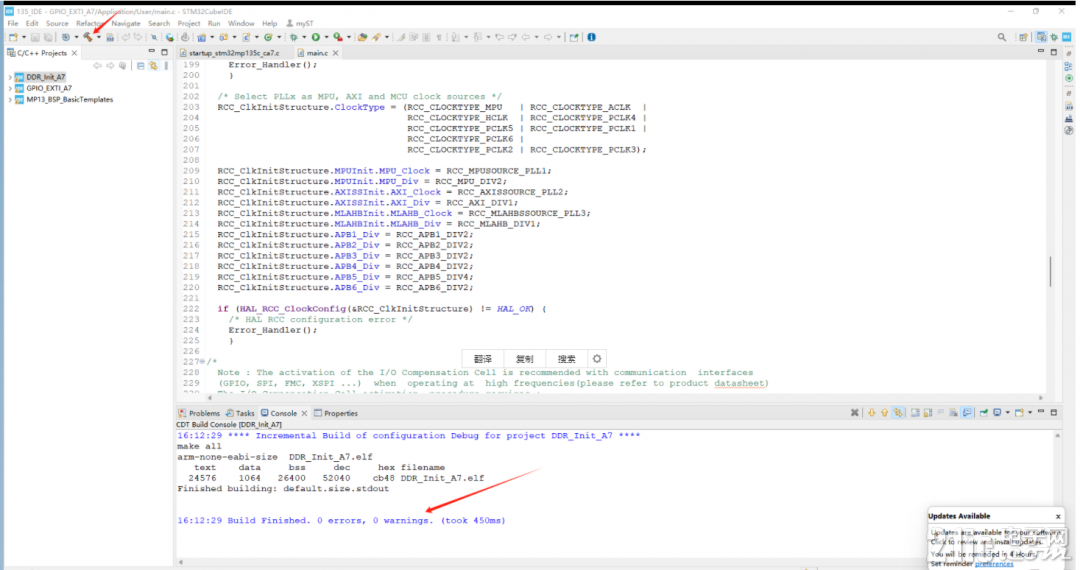Switch to the Debug perspective icon
Viewport: 1080px width, 570px height.
(1054, 37)
